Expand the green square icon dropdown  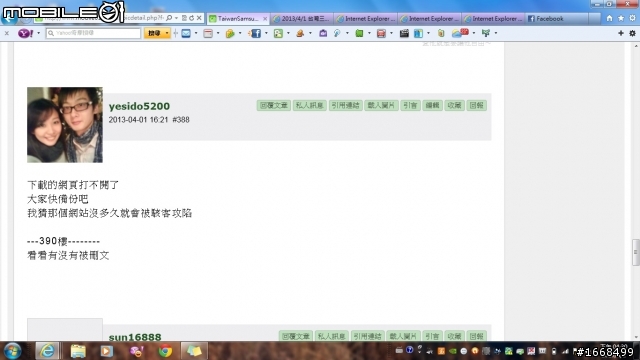369,33
